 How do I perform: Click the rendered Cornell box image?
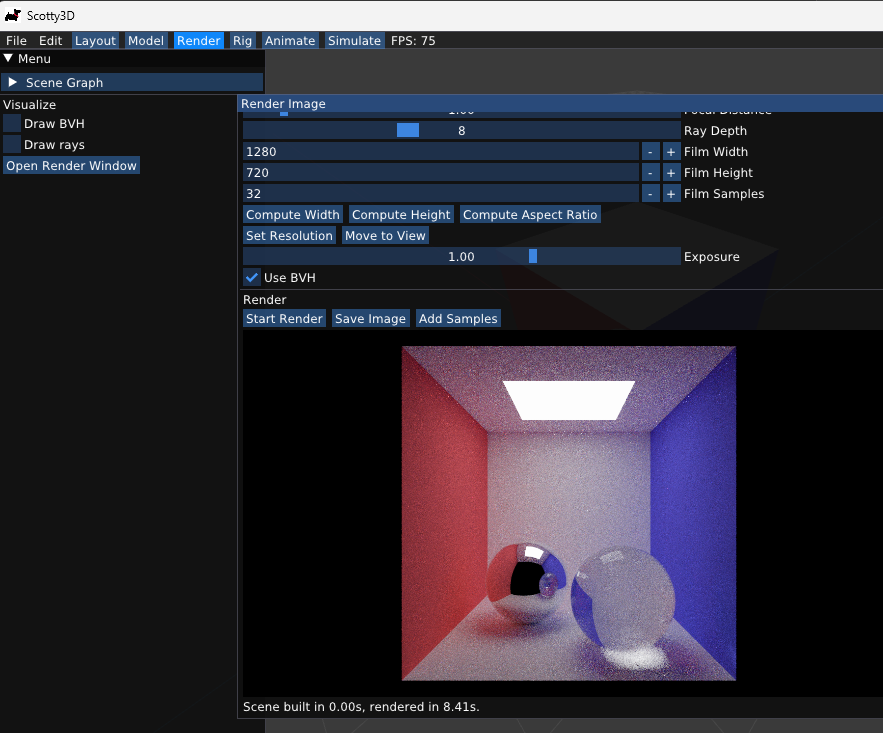point(568,513)
